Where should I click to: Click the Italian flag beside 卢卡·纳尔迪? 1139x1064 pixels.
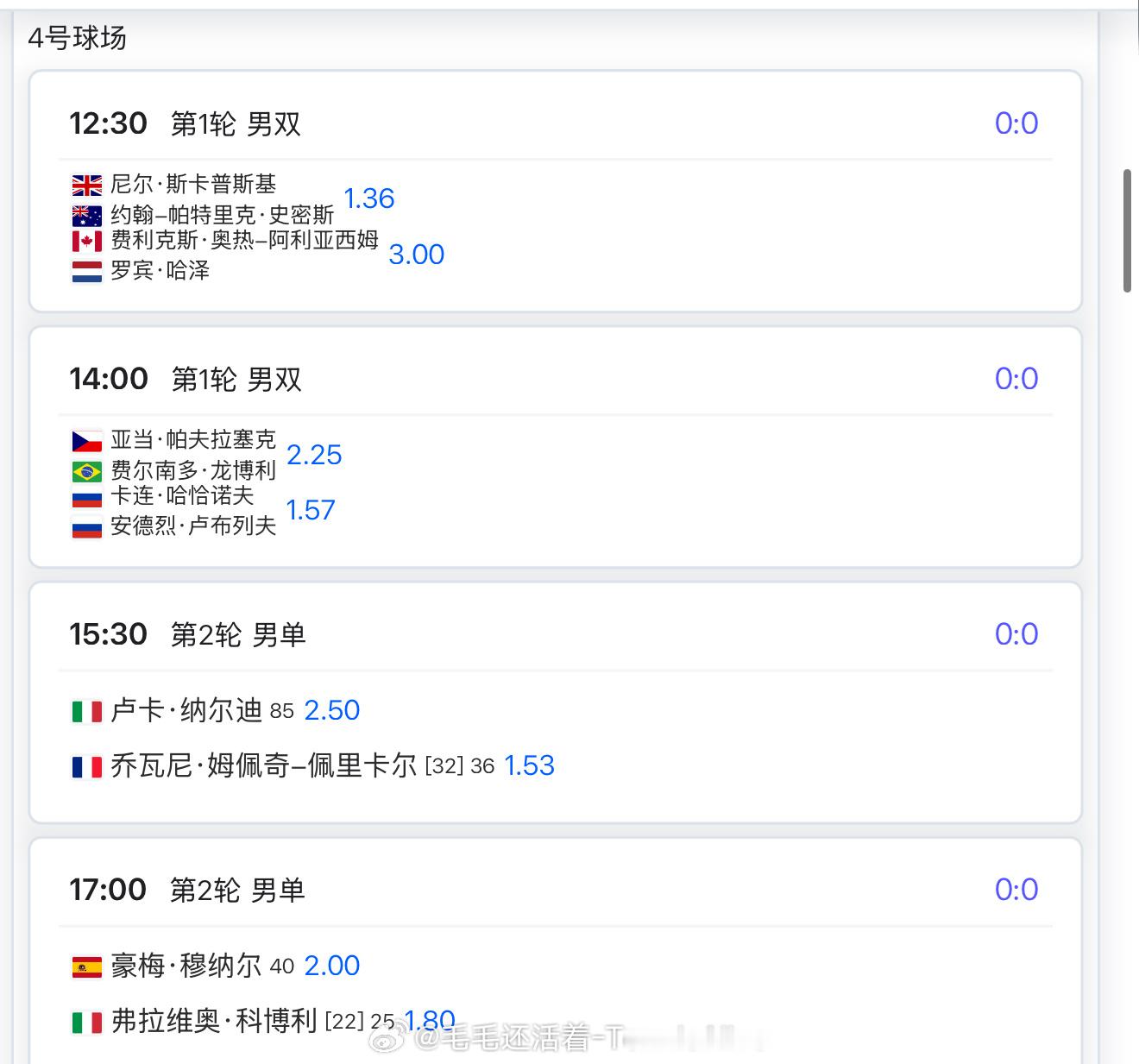tap(86, 711)
